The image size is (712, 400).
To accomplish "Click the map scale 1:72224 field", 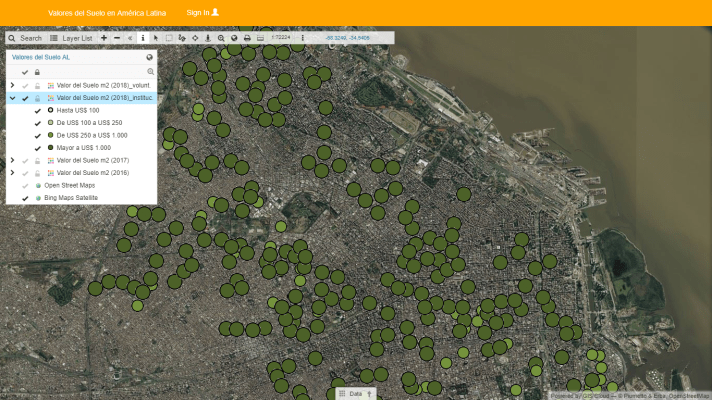I will point(280,38).
